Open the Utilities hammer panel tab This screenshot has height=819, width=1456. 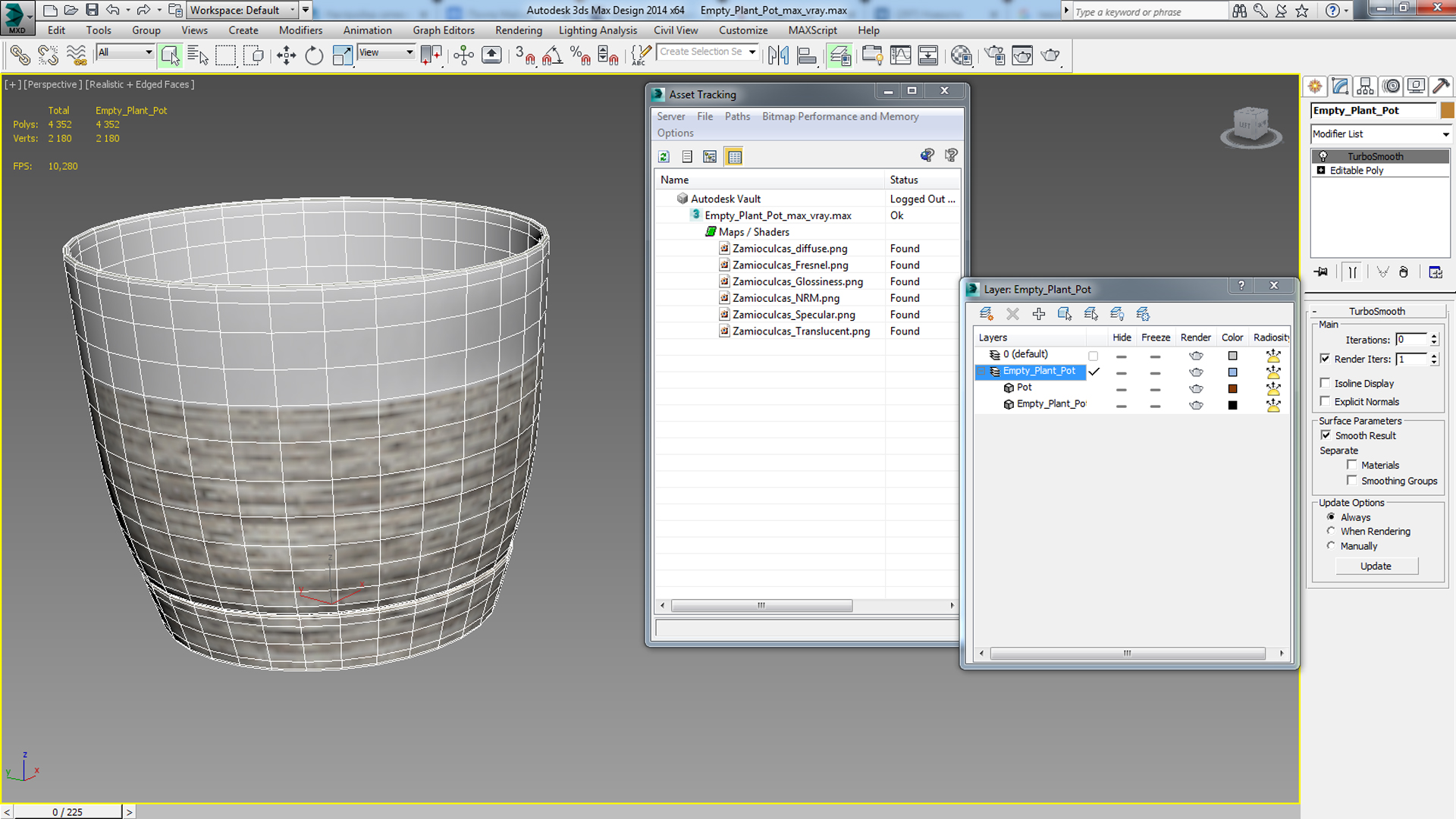[x=1441, y=86]
